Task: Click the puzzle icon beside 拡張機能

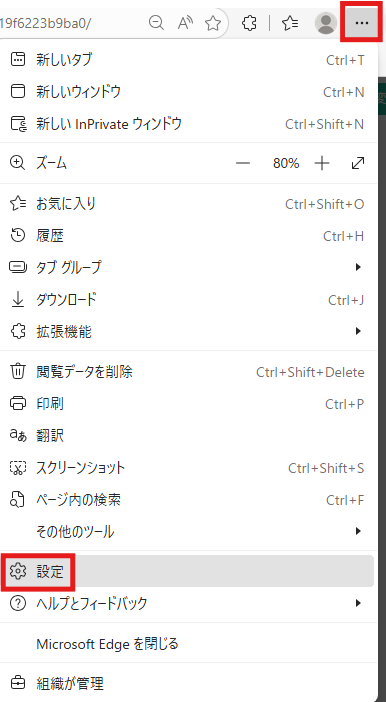Action: coord(18,332)
